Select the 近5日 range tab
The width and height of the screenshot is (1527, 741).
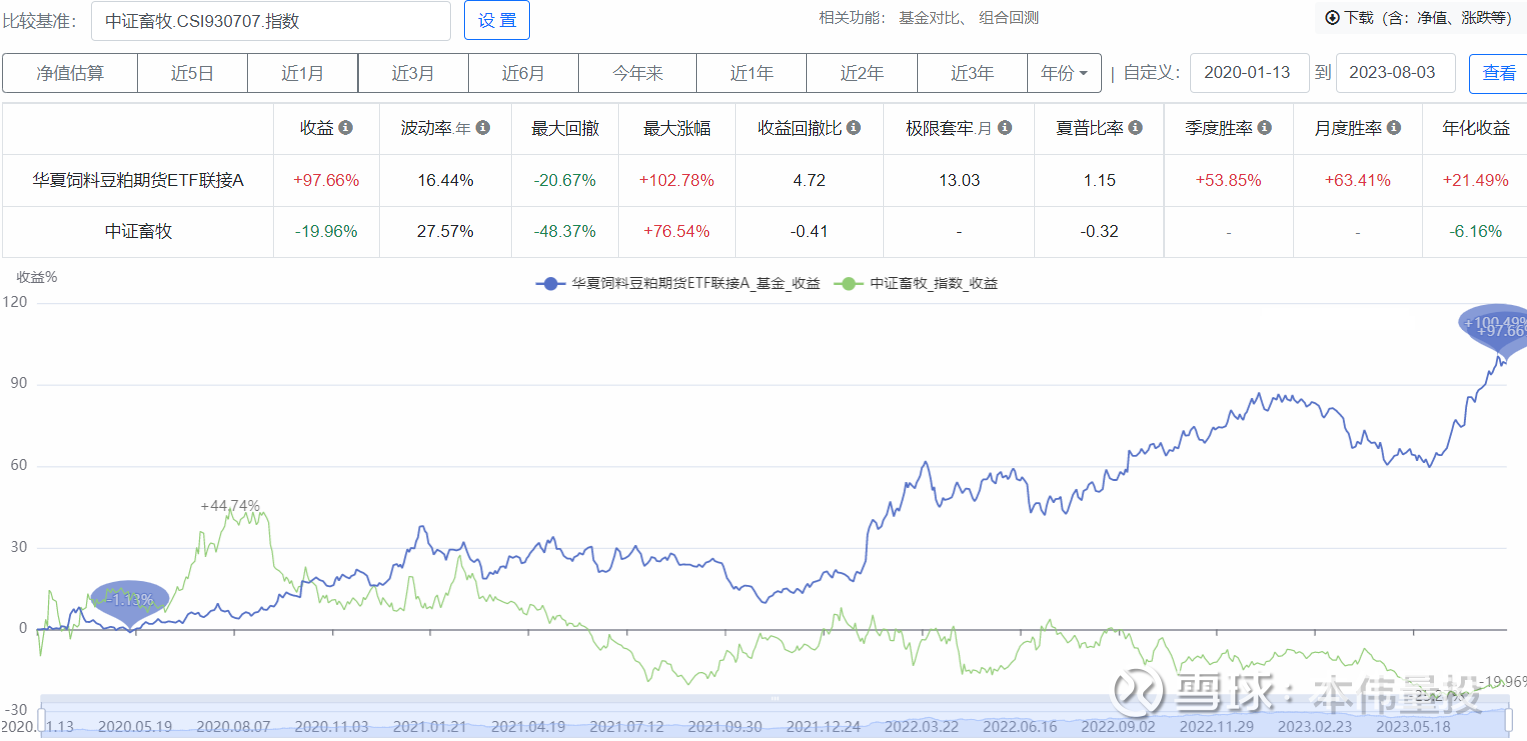192,73
